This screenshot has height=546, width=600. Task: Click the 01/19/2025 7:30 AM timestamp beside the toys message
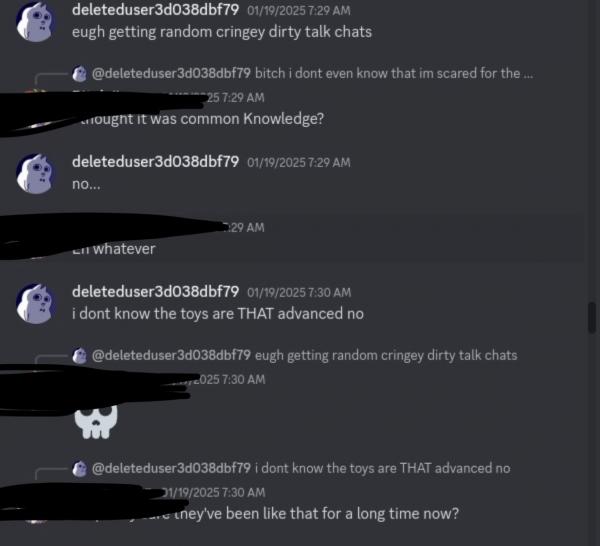[x=299, y=292]
